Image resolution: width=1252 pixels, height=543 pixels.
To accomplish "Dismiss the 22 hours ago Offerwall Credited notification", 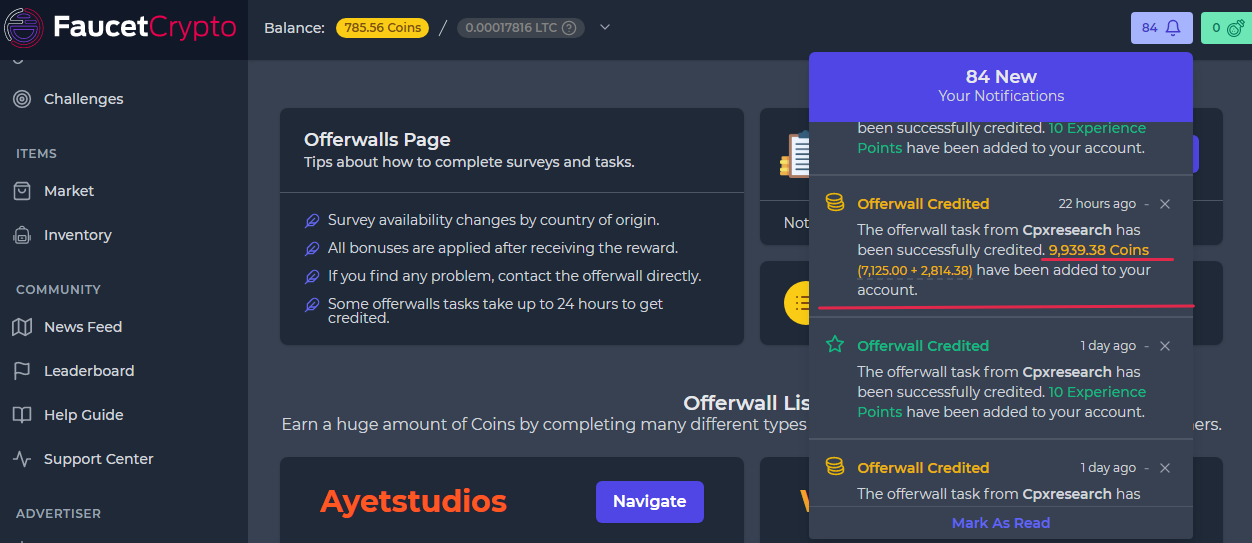I will click(x=1165, y=204).
